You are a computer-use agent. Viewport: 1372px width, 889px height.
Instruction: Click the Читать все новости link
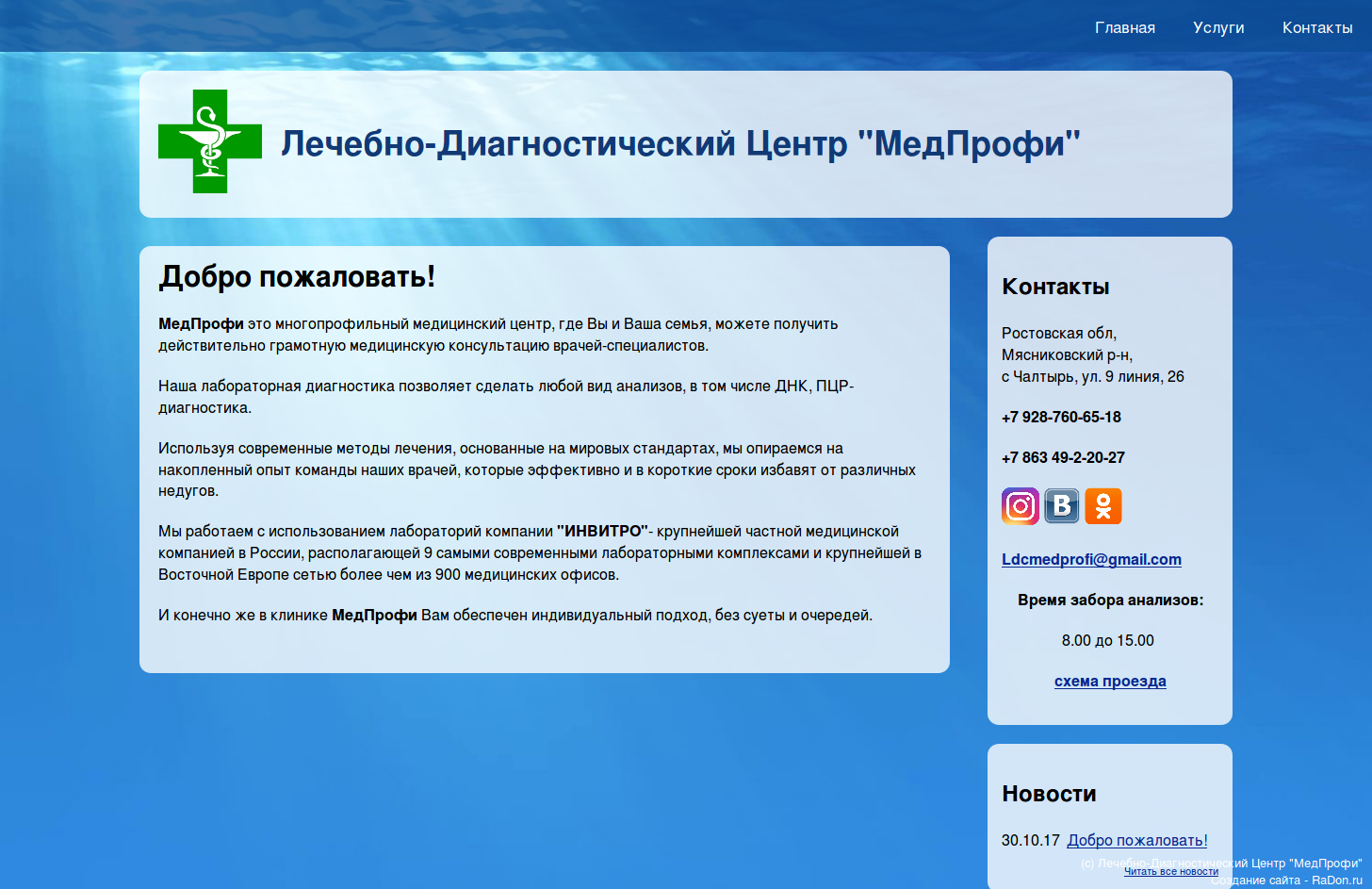[1171, 871]
